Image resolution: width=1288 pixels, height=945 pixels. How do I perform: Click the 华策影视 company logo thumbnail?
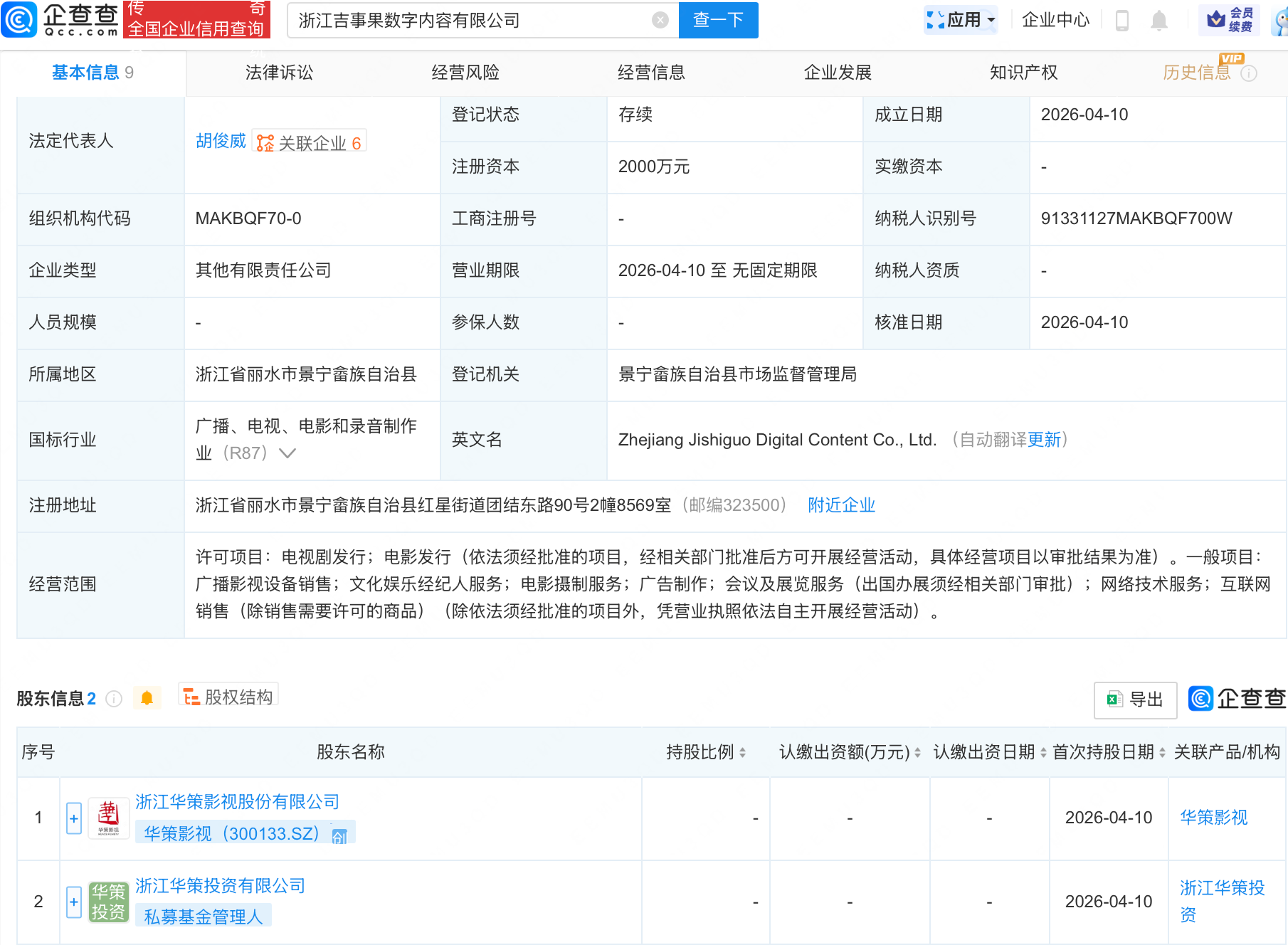(x=108, y=818)
